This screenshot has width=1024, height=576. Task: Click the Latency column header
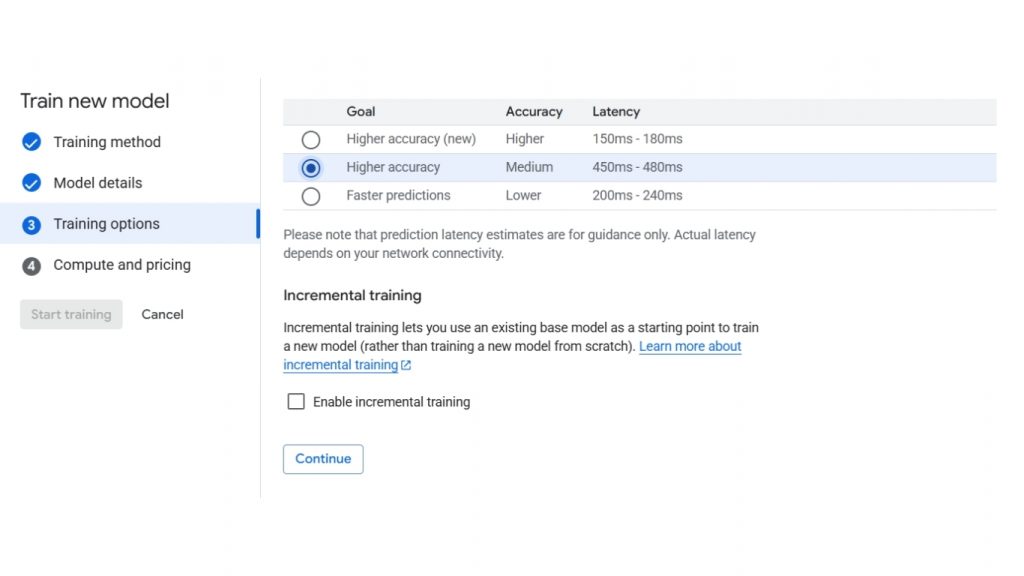616,112
